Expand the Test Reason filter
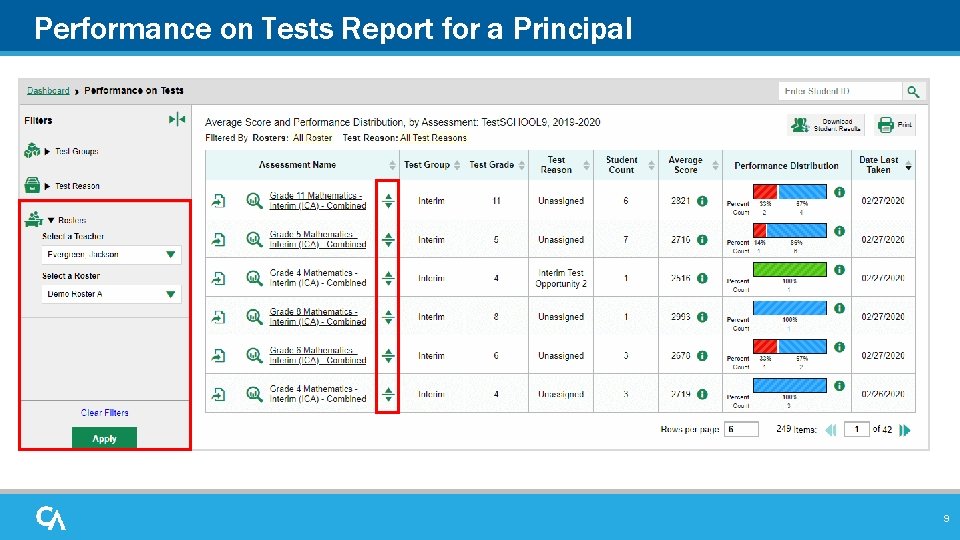This screenshot has width=960, height=540. [47, 186]
